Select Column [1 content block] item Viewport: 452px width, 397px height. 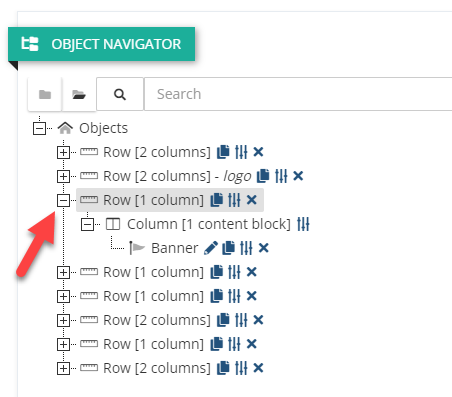pyautogui.click(x=209, y=224)
